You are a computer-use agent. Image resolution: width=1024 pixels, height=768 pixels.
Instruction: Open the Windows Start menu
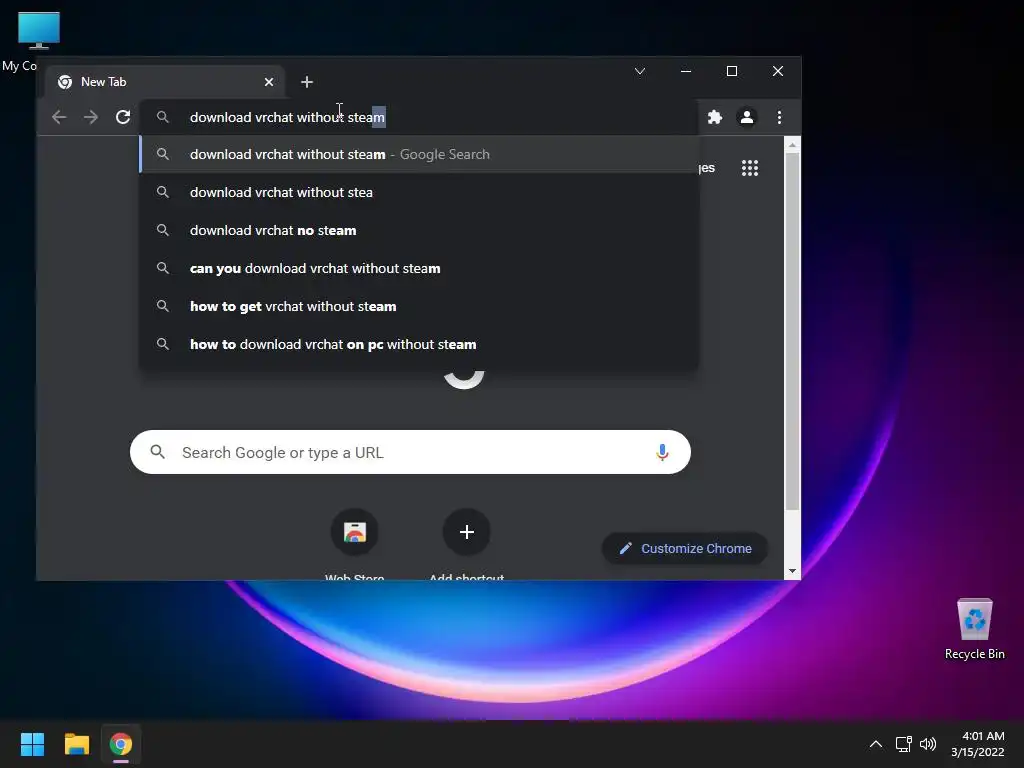pyautogui.click(x=32, y=744)
